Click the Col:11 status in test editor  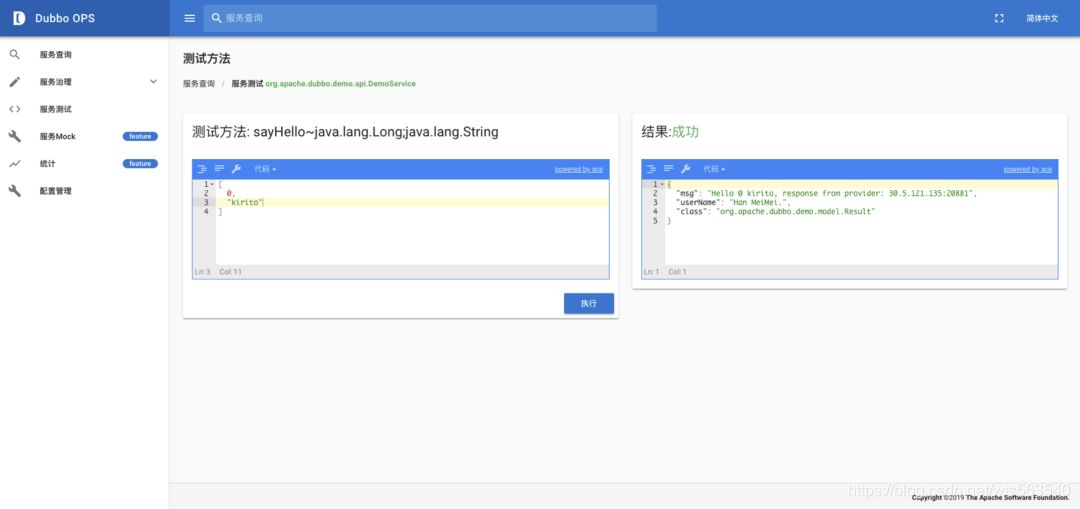[231, 272]
